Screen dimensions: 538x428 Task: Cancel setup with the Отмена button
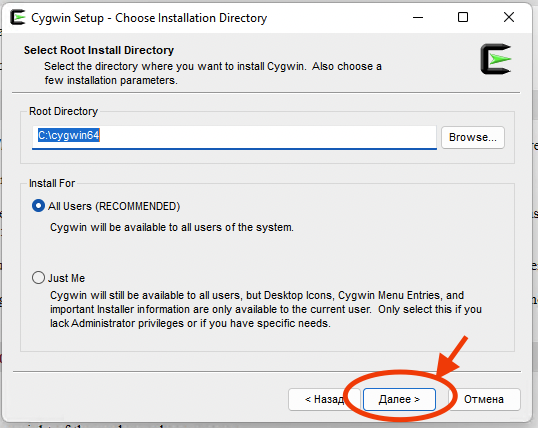(484, 399)
